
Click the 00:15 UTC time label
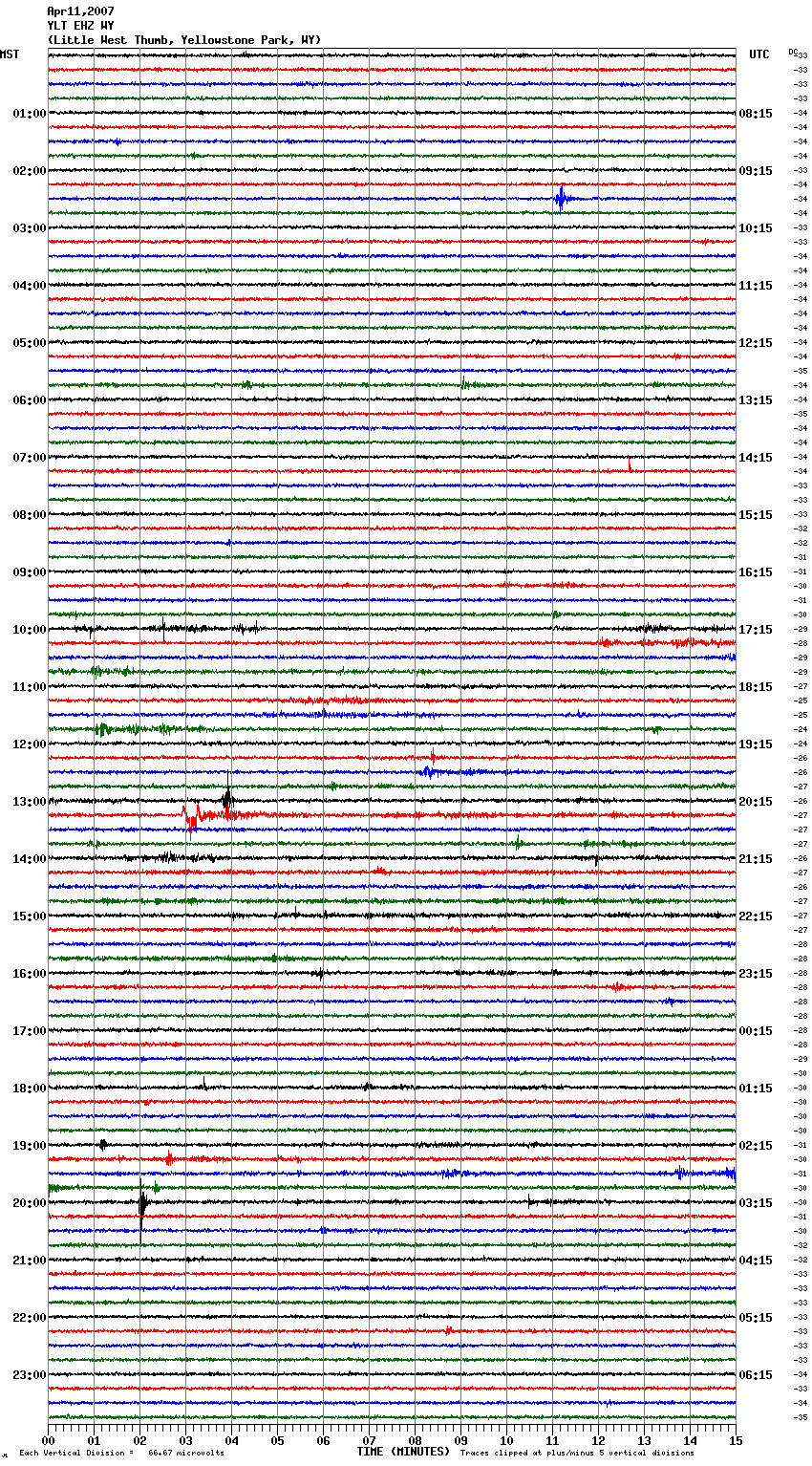coord(756,1031)
